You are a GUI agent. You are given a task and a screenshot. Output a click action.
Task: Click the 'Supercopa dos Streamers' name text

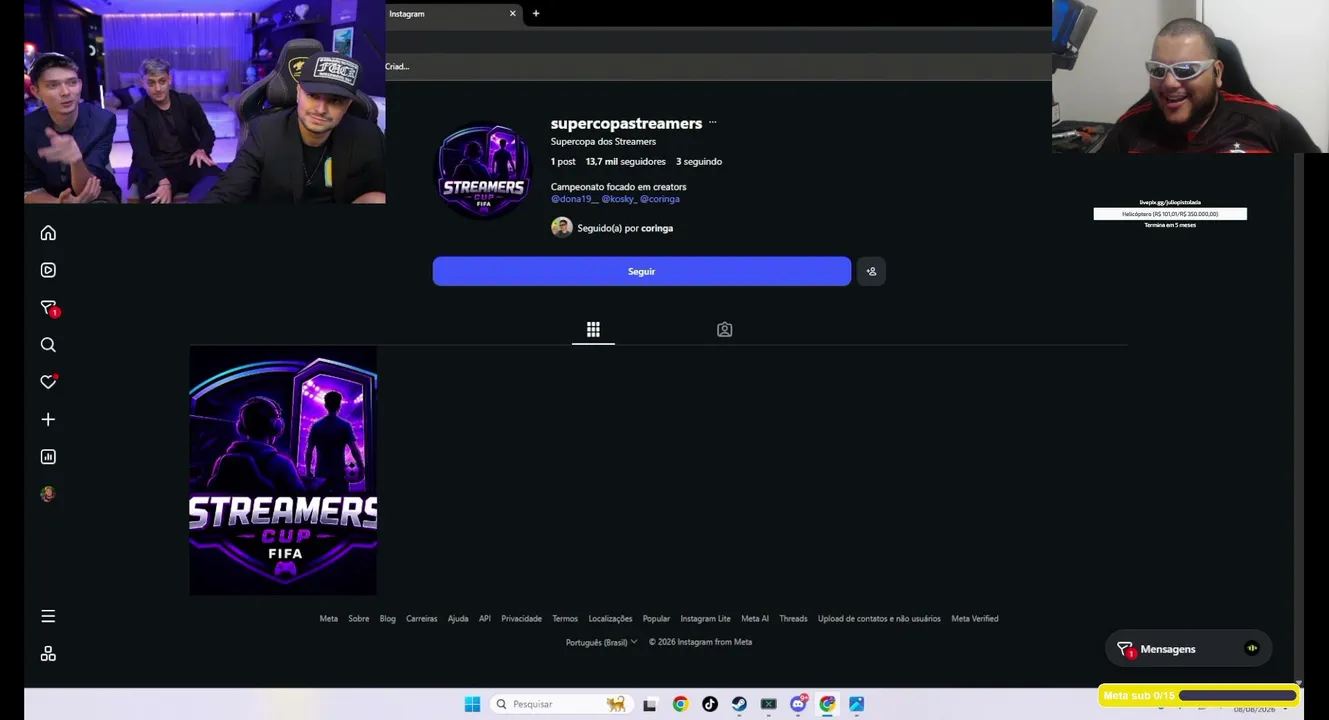tap(603, 142)
